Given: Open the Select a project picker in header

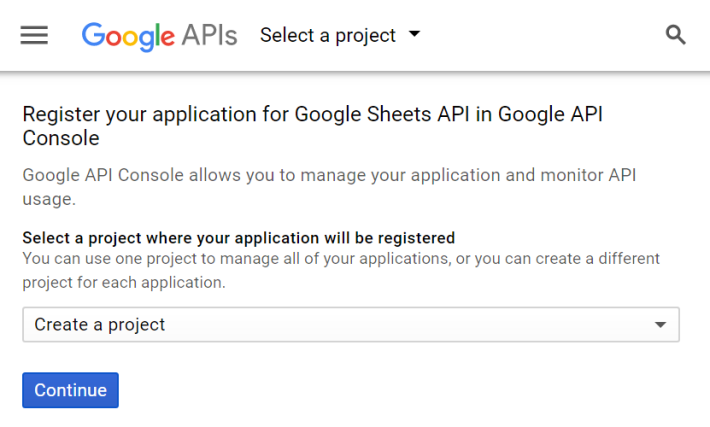Looking at the screenshot, I should pos(340,35).
